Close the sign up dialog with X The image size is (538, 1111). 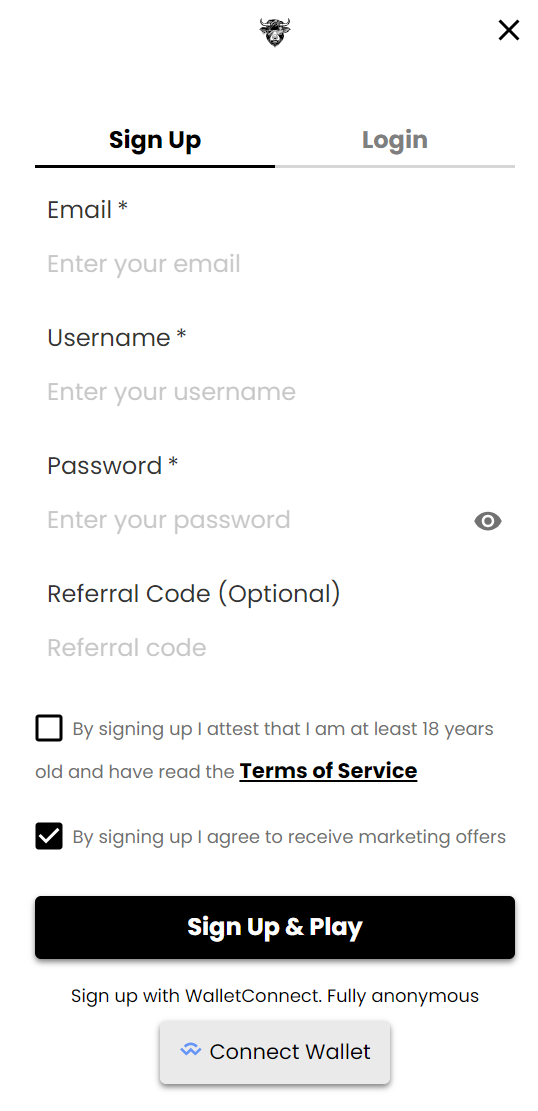[508, 30]
